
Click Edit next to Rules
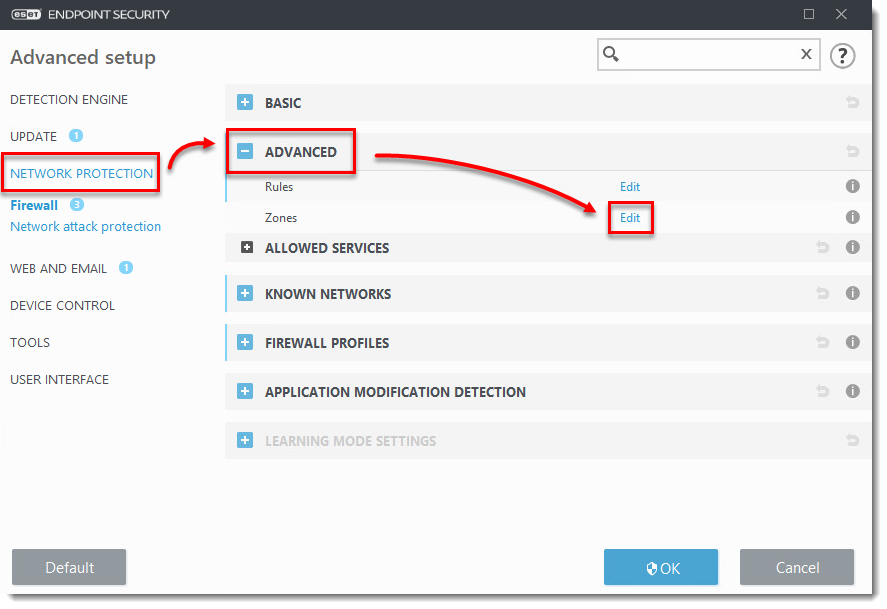pyautogui.click(x=630, y=187)
